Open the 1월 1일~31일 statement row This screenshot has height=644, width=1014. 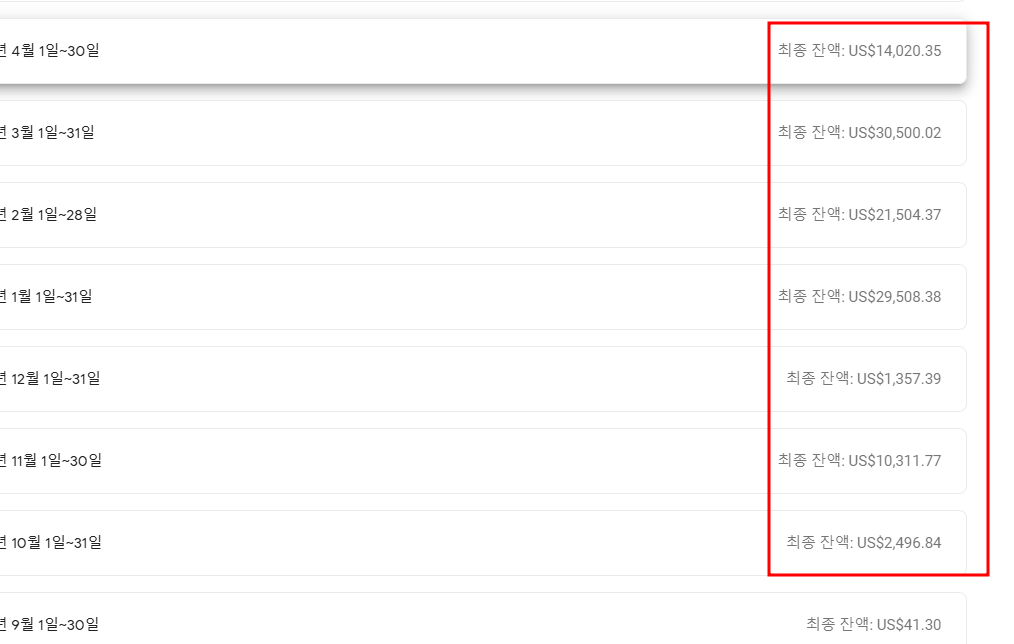pyautogui.click(x=483, y=297)
